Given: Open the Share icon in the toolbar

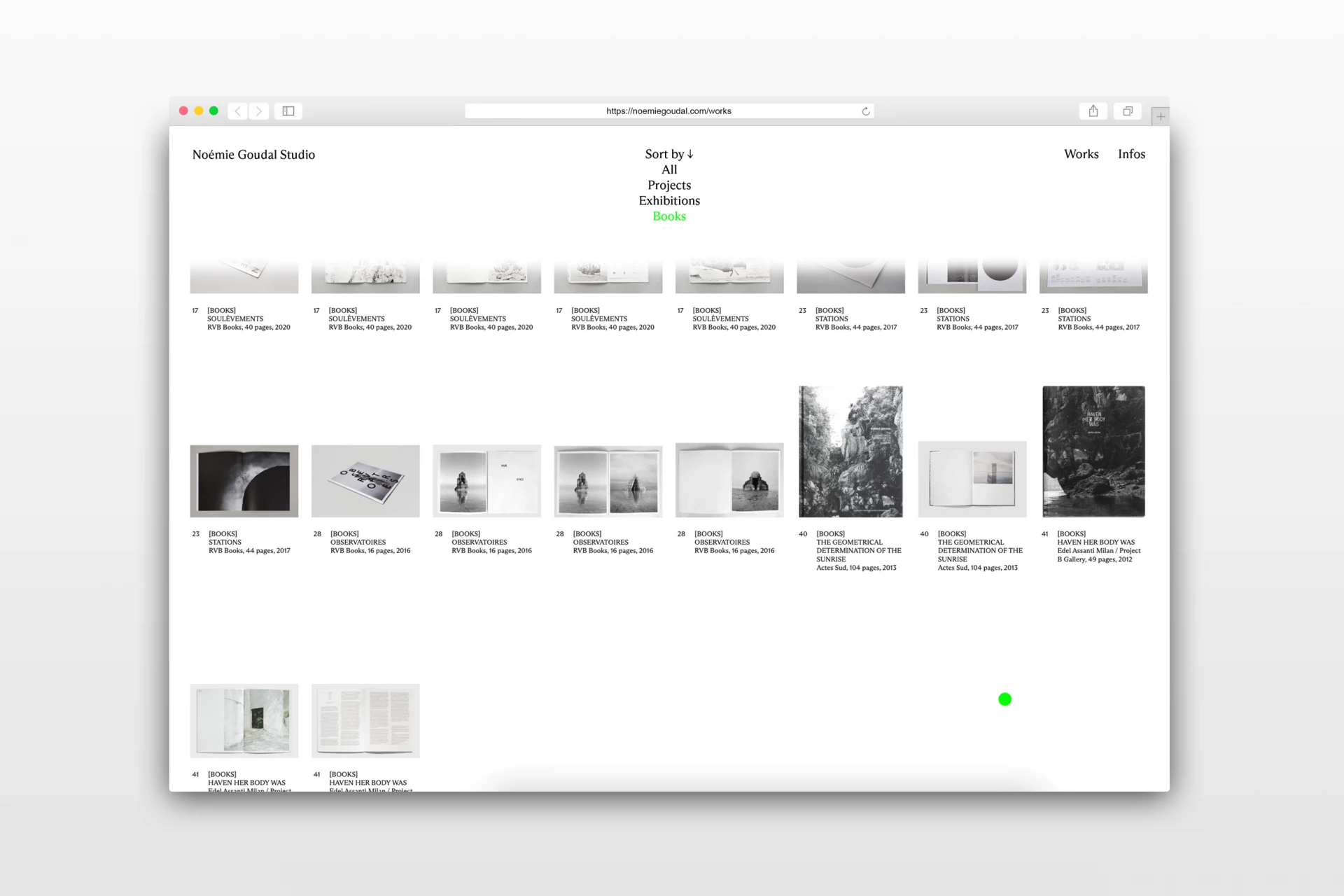Looking at the screenshot, I should tap(1093, 111).
